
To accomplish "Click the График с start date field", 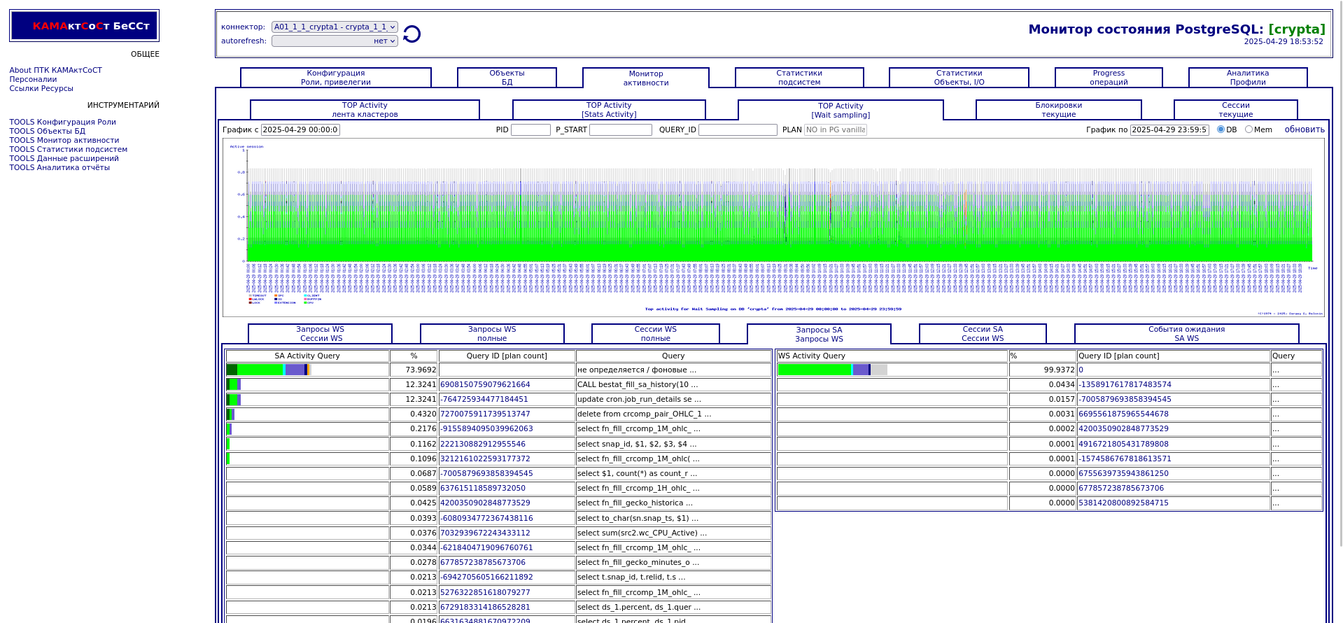I will click(301, 130).
